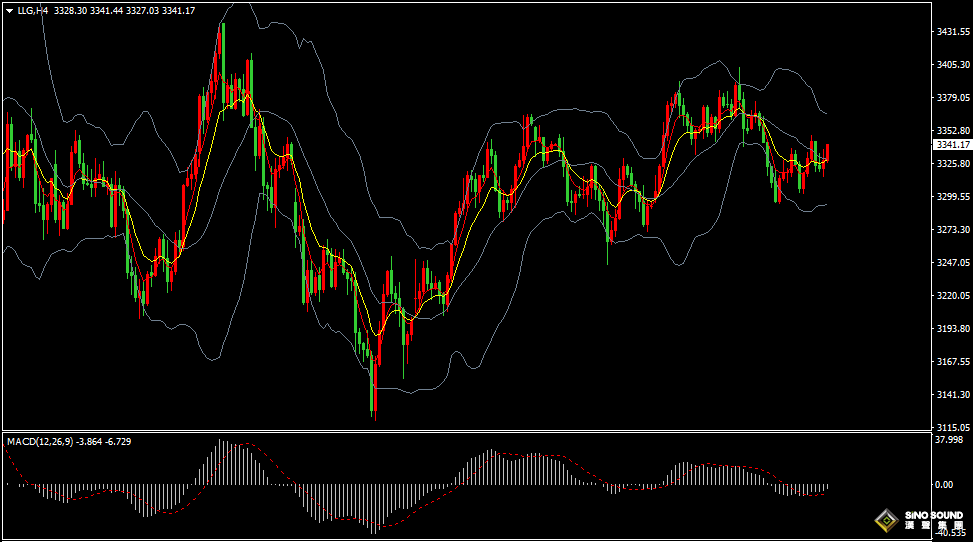Click the 3379.05 price axis label
This screenshot has width=973, height=542.
951,98
